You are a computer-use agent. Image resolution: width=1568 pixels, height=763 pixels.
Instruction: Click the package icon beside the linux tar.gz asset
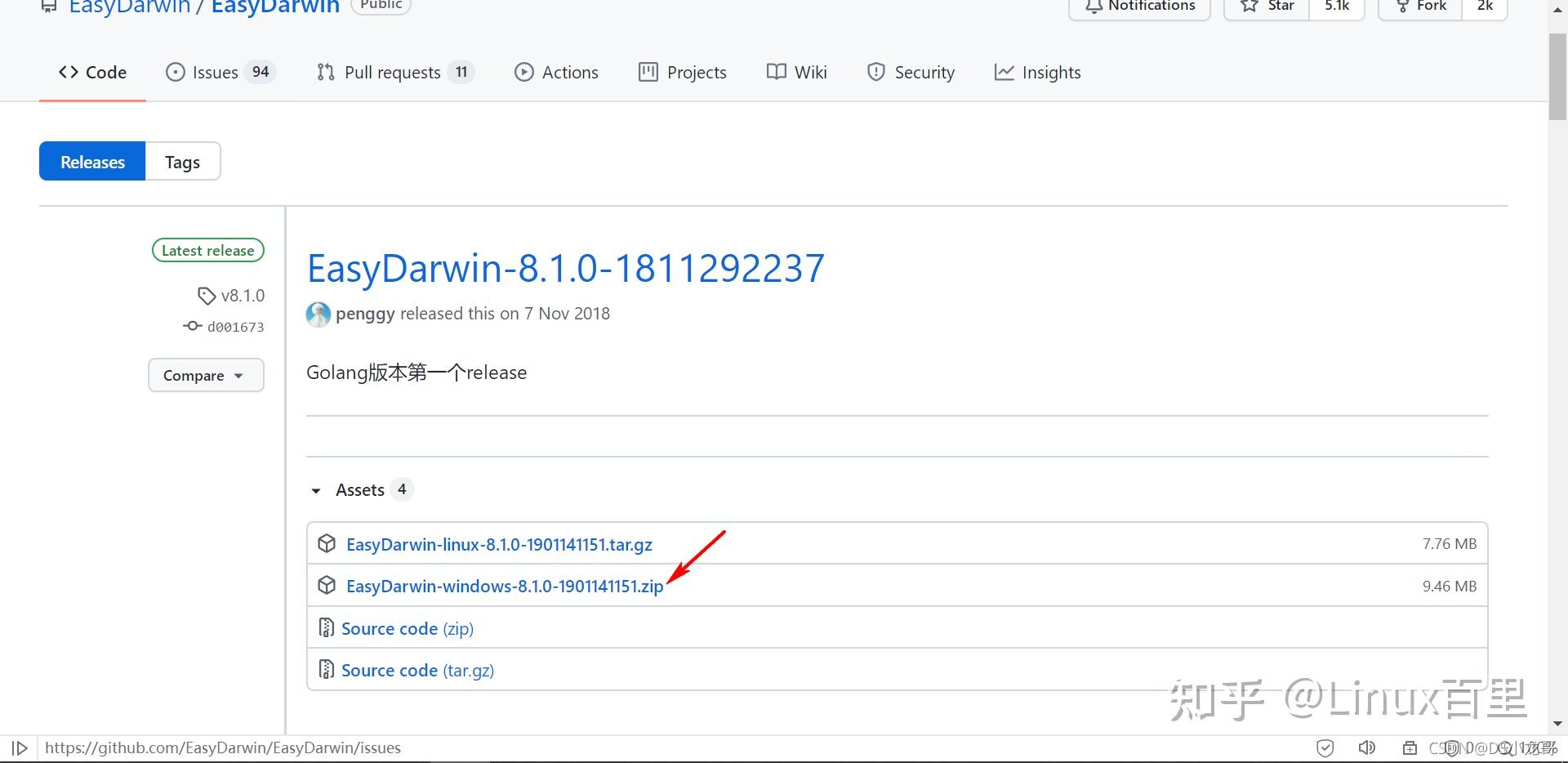pyautogui.click(x=327, y=543)
